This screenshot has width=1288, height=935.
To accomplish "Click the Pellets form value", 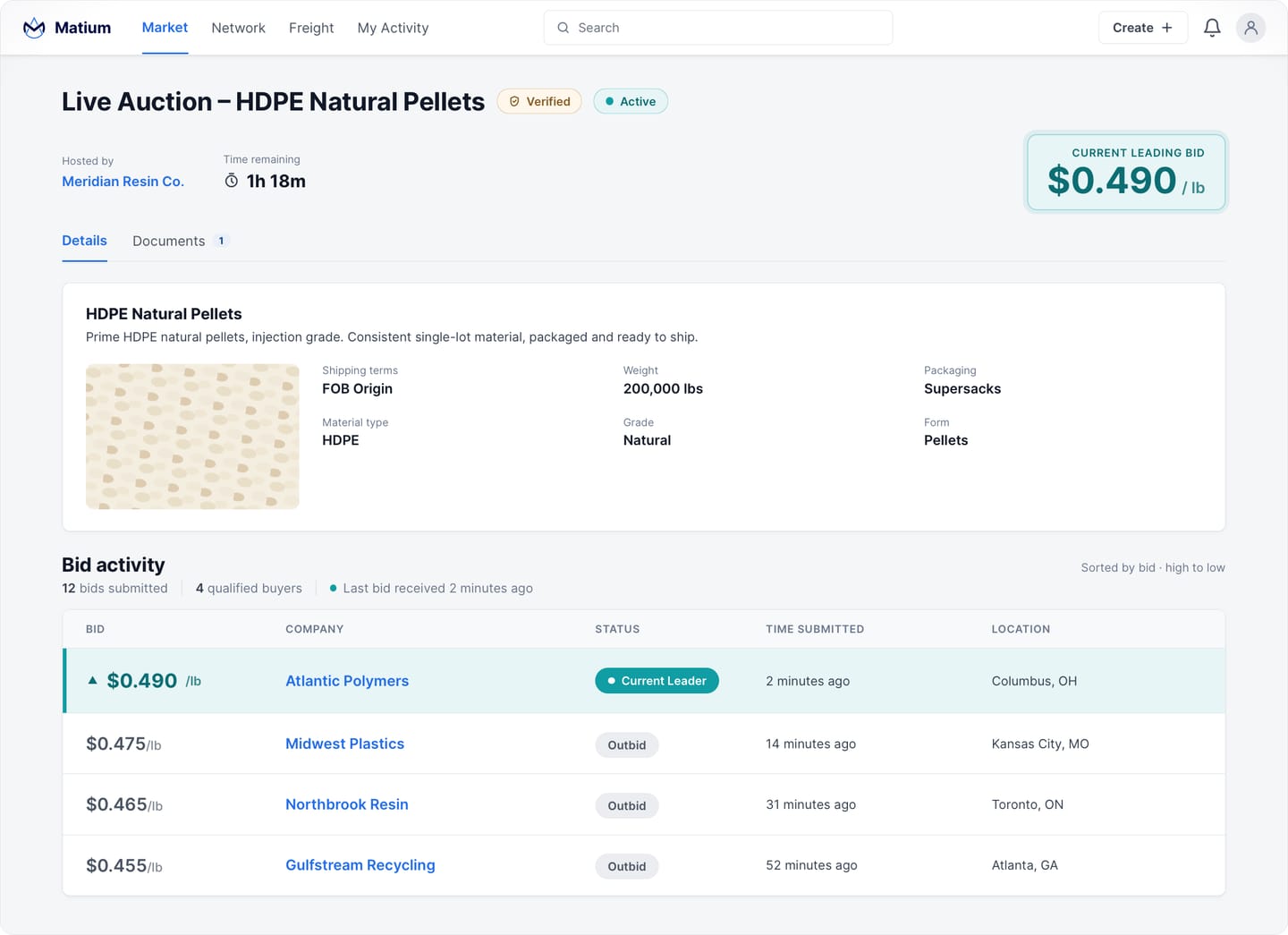I will coord(945,440).
